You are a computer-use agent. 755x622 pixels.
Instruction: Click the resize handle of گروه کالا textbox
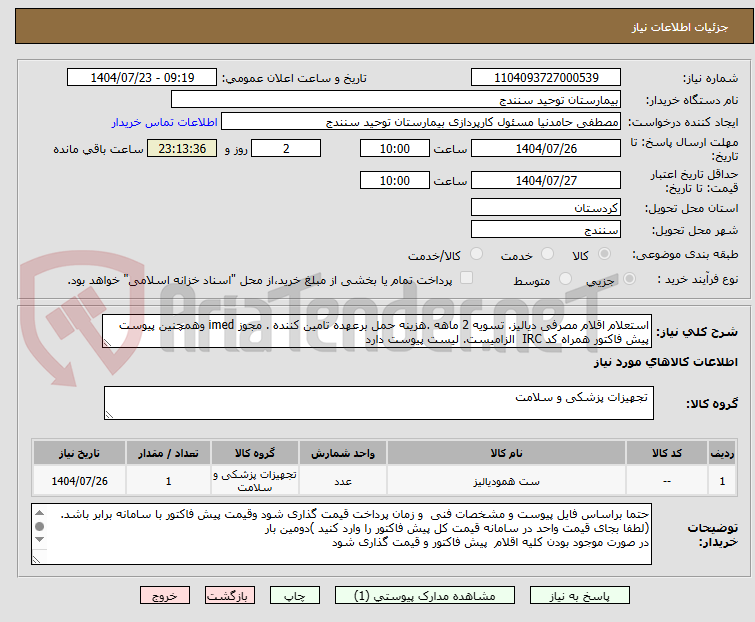pos(109,415)
